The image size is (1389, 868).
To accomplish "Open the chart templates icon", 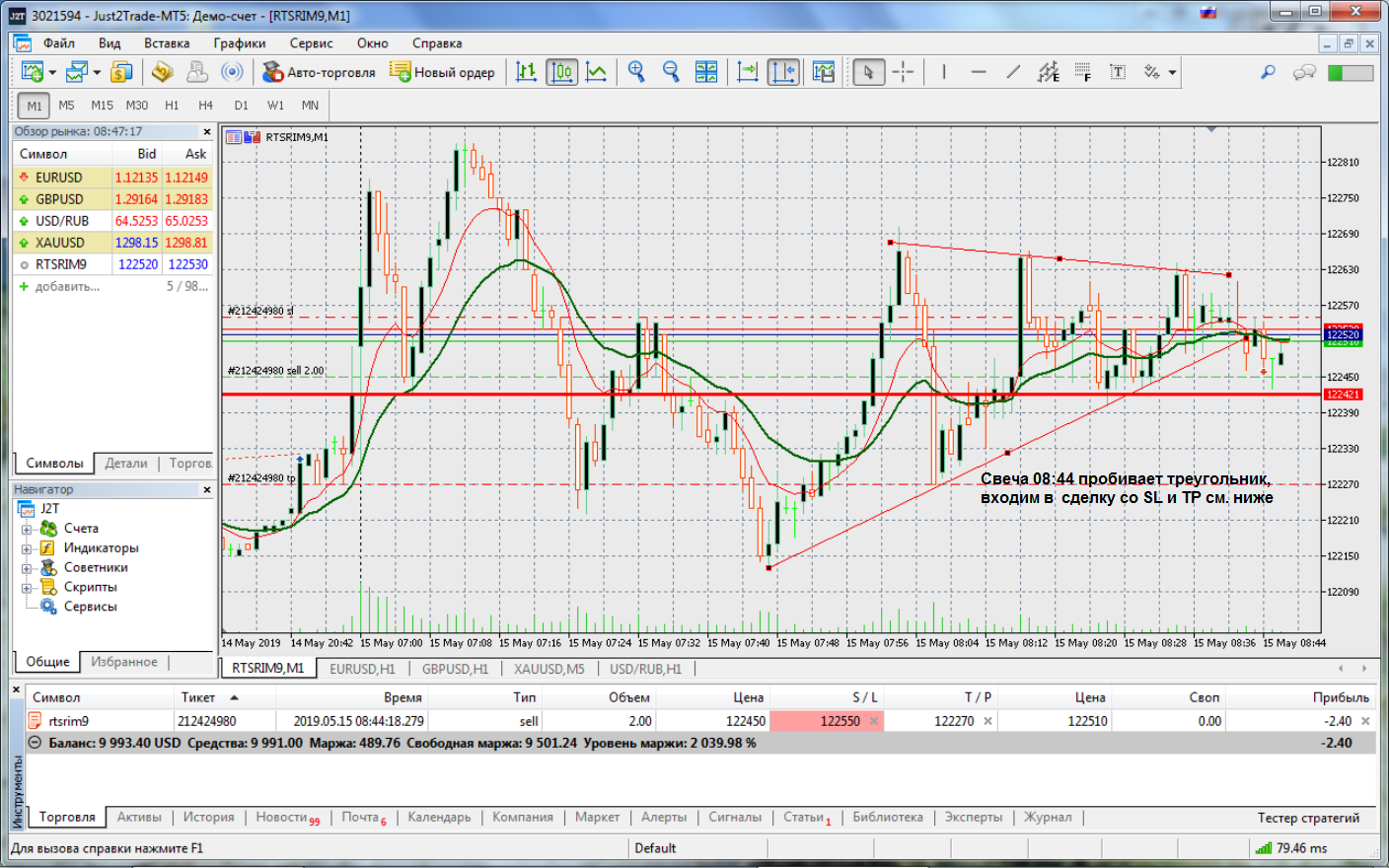I will pyautogui.click(x=823, y=72).
